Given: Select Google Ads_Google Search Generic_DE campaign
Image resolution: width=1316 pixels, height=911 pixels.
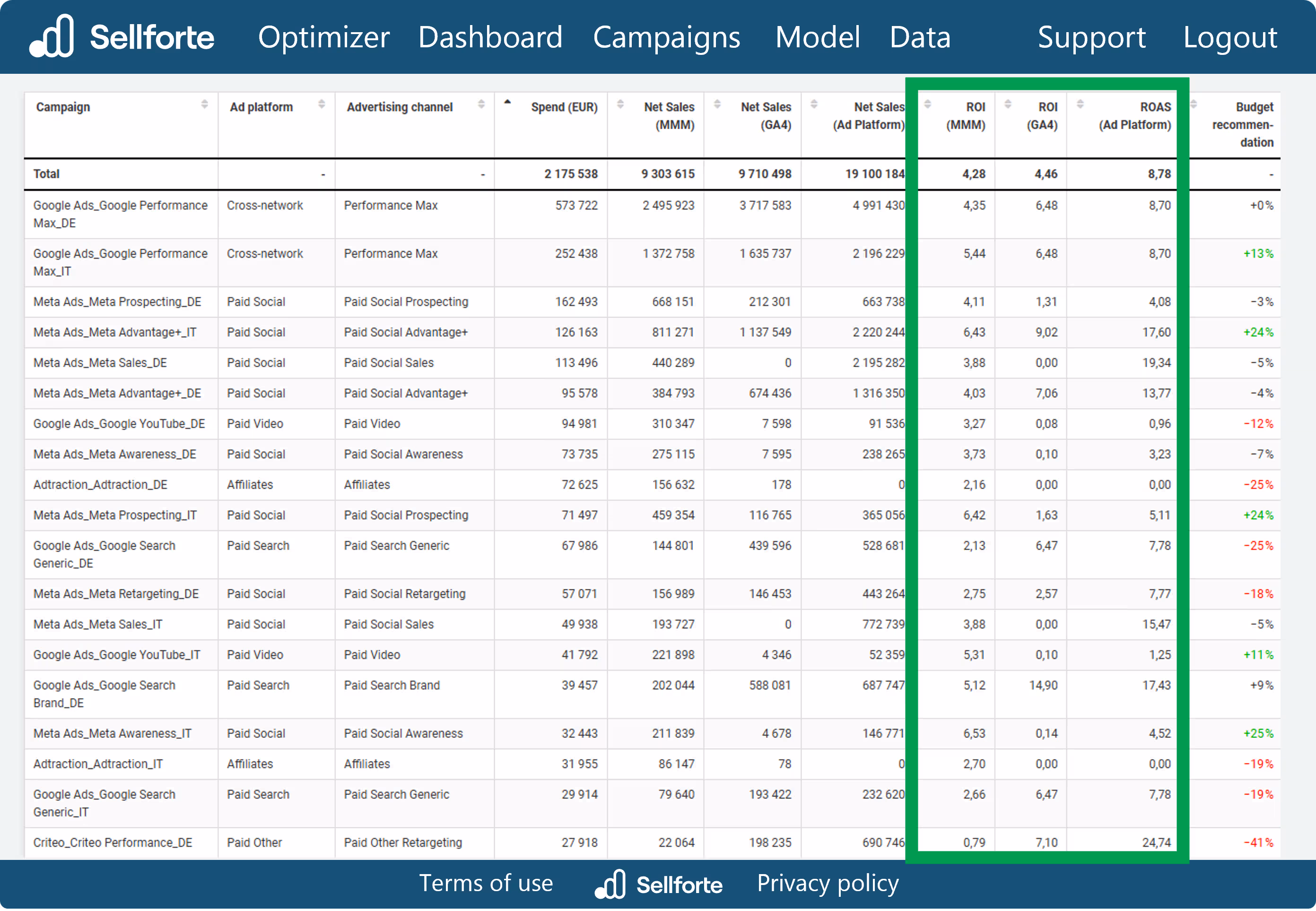Looking at the screenshot, I should point(105,555).
